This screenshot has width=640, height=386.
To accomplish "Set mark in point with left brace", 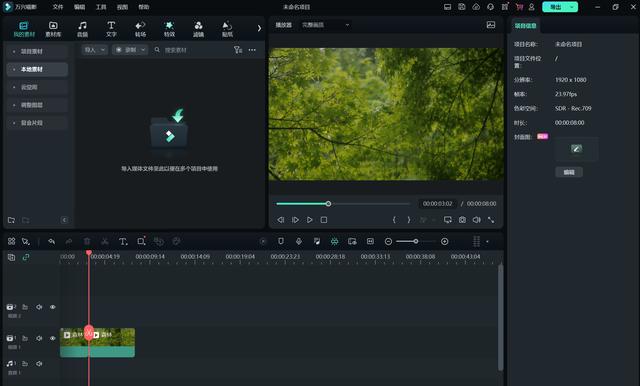I will point(394,220).
